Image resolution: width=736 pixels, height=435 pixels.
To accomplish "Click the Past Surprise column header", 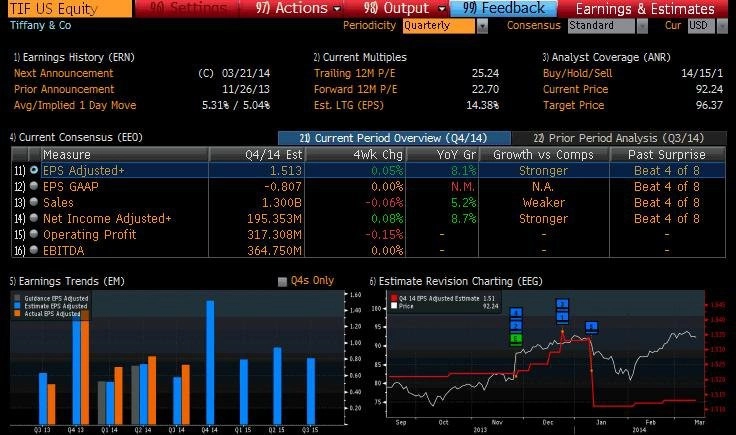I will pyautogui.click(x=667, y=154).
